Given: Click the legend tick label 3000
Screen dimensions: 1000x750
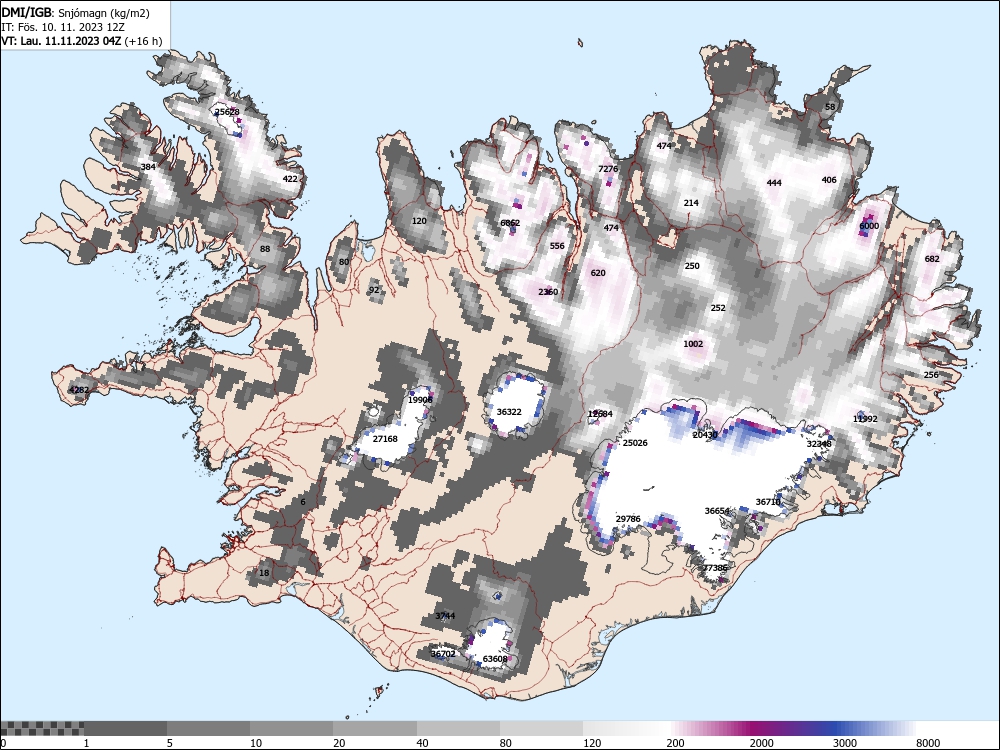Looking at the screenshot, I should [845, 743].
